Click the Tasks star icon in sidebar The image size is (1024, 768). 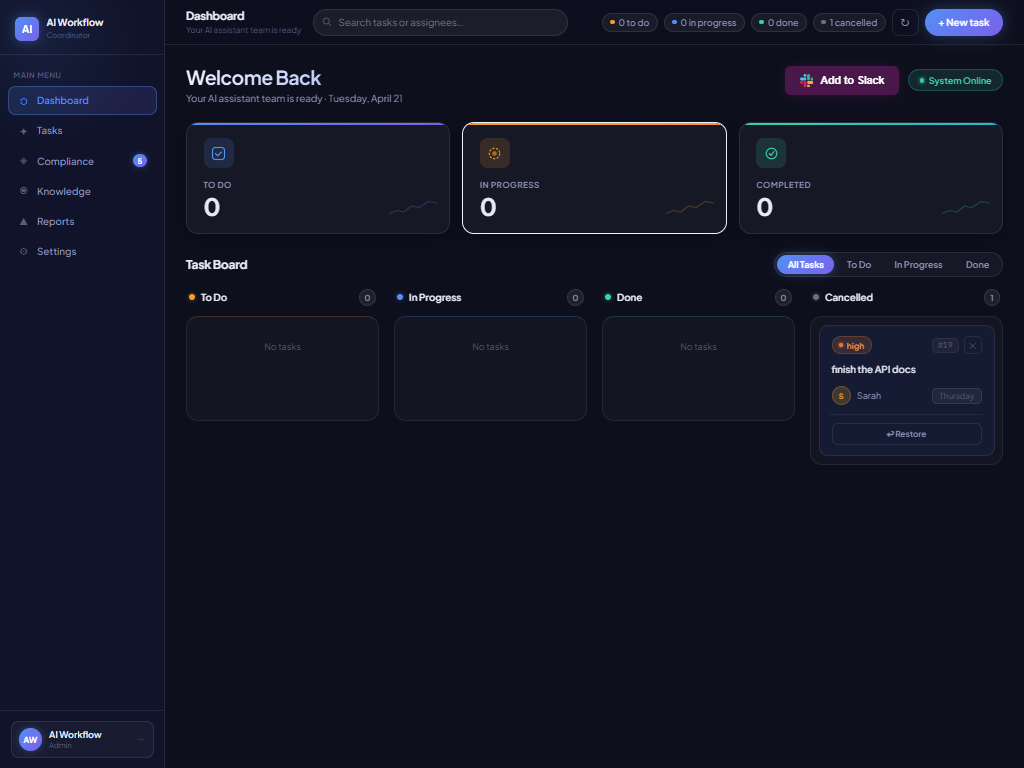pos(22,130)
